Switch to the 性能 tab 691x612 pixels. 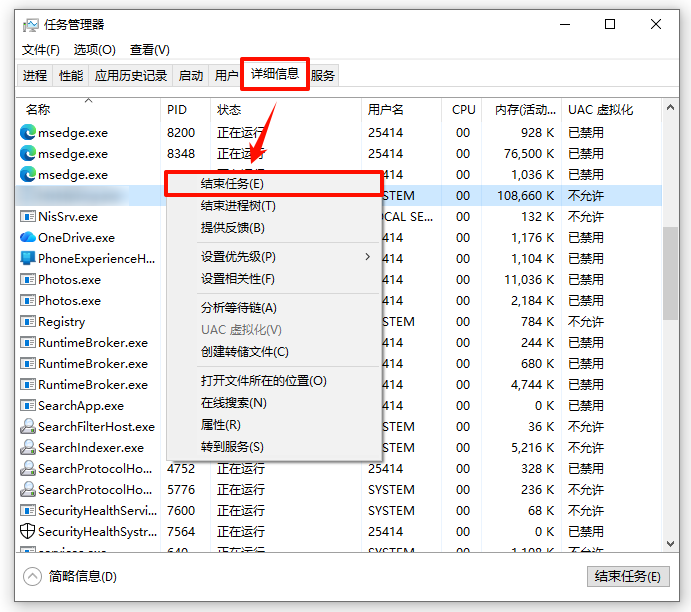tap(71, 76)
